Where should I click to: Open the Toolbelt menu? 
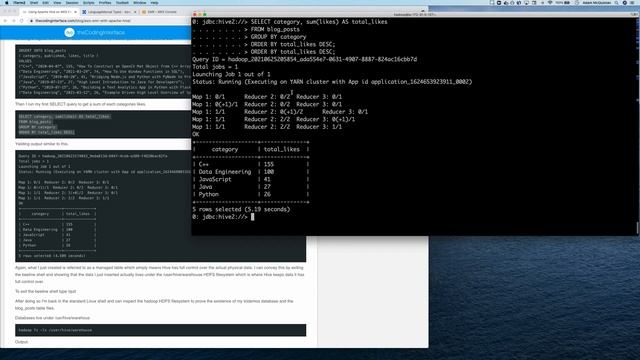click(x=122, y=2)
